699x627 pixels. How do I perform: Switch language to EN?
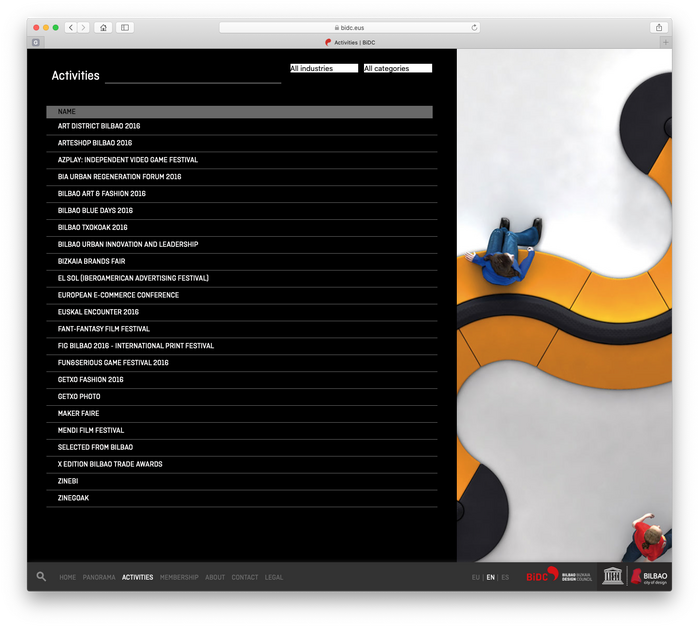tap(490, 577)
